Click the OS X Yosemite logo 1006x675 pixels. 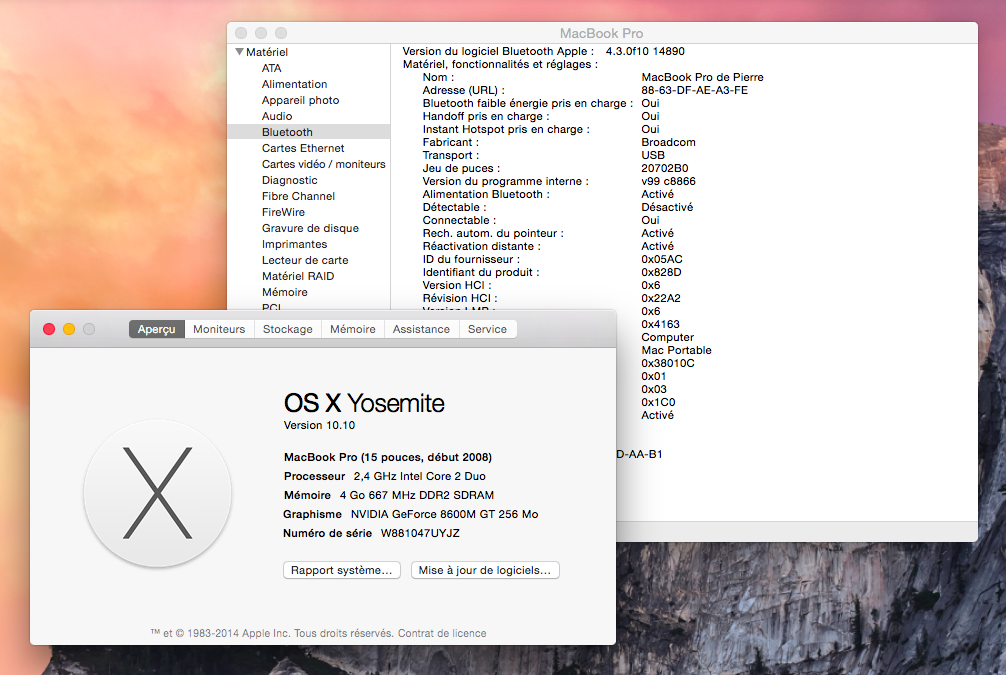pos(157,493)
